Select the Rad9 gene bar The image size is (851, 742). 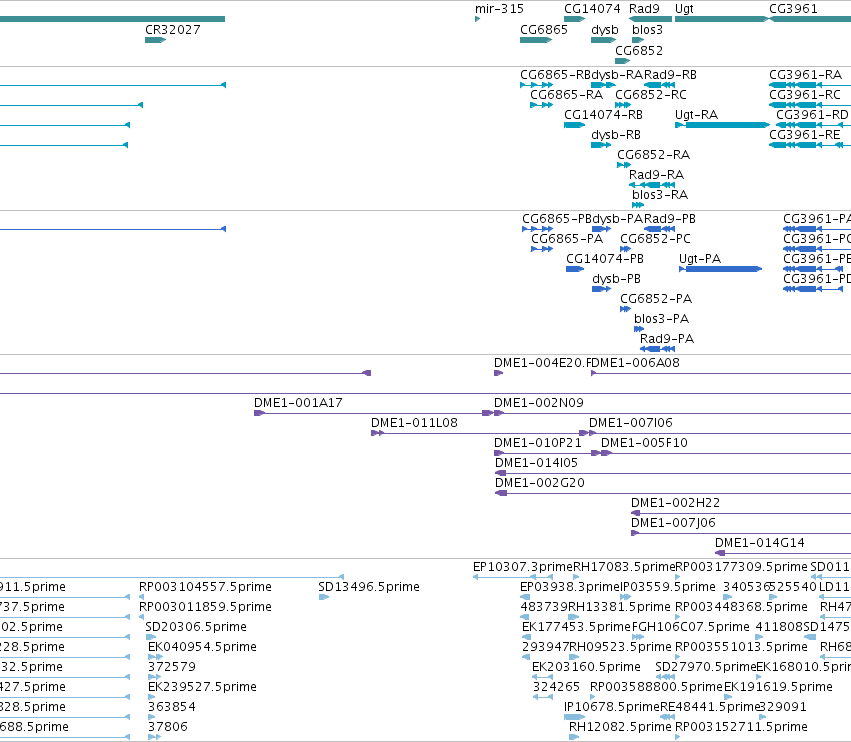click(650, 19)
